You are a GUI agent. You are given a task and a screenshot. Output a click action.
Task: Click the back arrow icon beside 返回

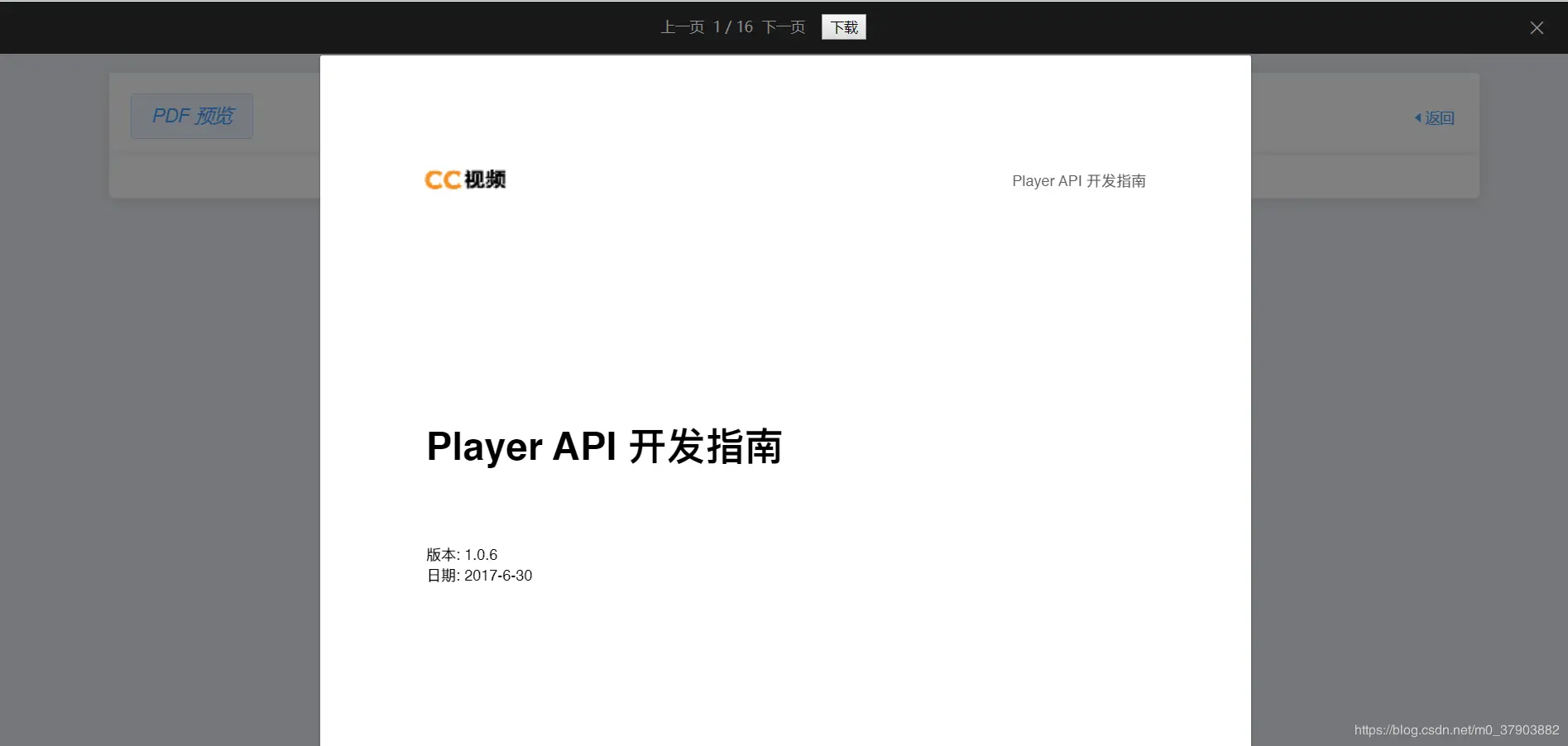pyautogui.click(x=1417, y=118)
